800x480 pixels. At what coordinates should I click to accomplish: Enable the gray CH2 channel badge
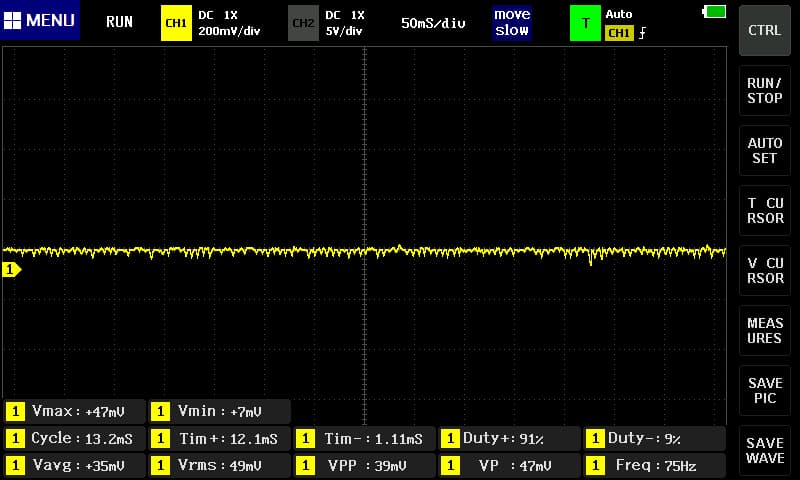302,22
